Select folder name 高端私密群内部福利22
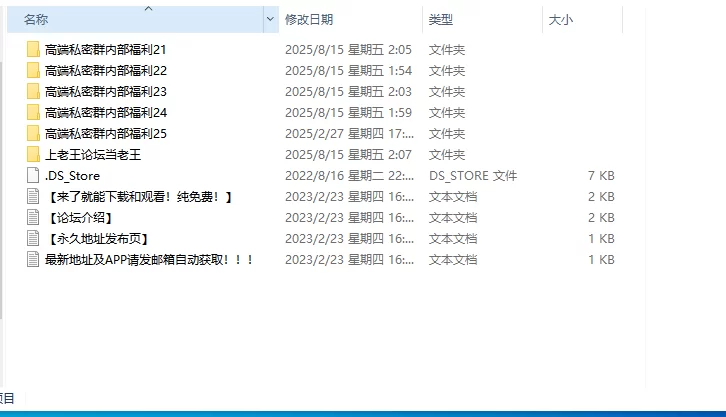 click(106, 70)
